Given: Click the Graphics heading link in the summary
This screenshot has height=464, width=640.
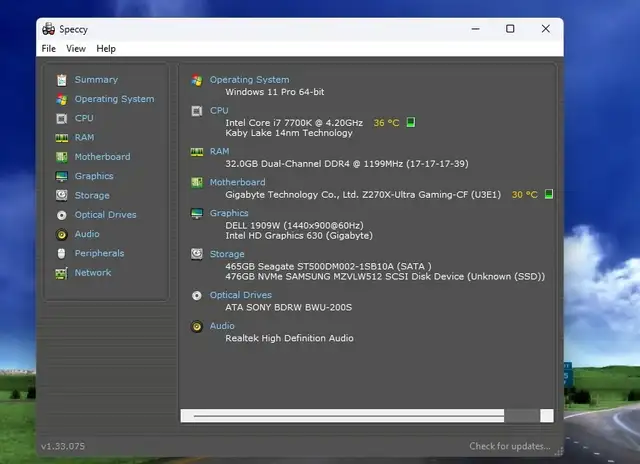Looking at the screenshot, I should pyautogui.click(x=229, y=213).
